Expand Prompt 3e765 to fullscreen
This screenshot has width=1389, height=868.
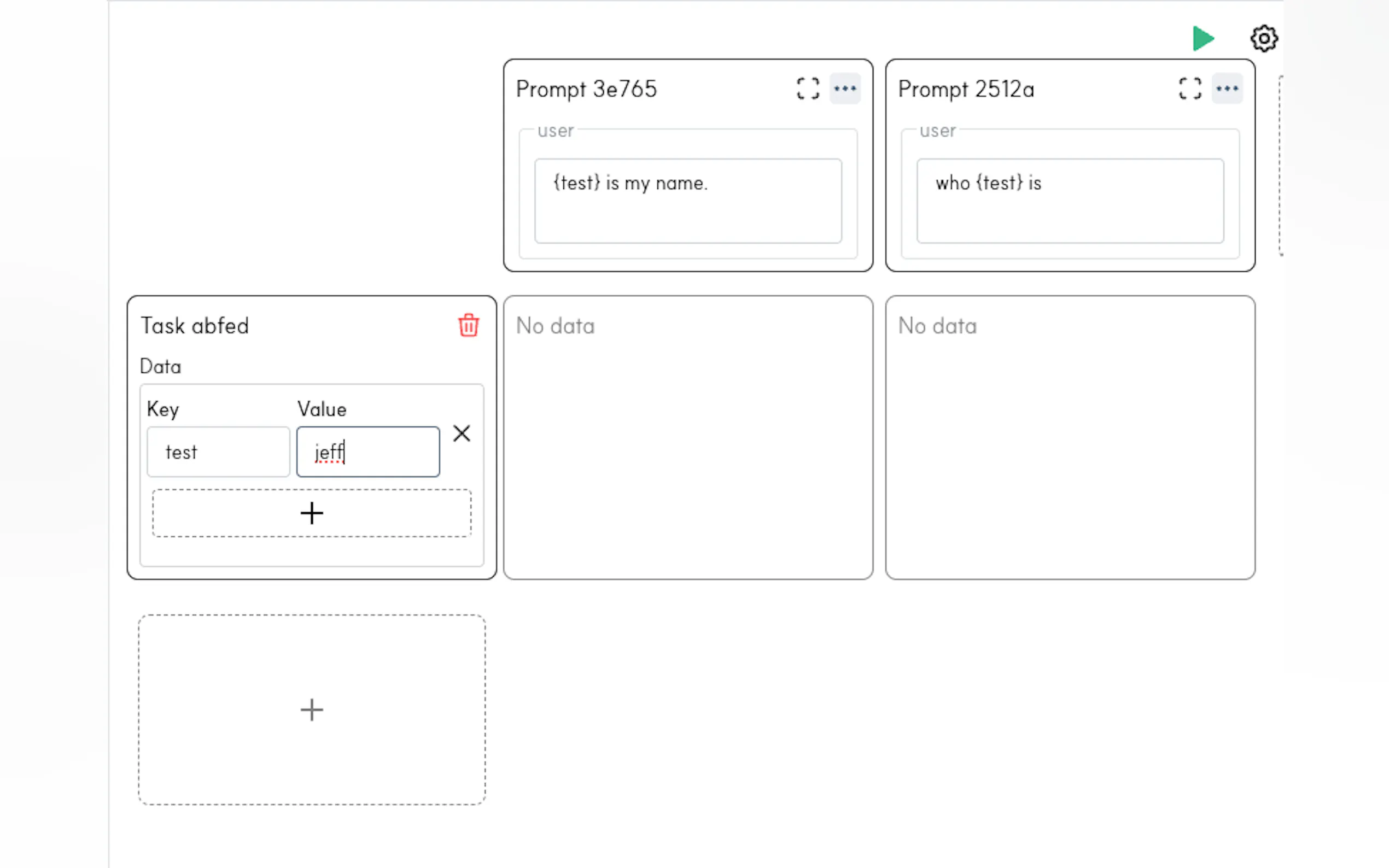pos(808,89)
